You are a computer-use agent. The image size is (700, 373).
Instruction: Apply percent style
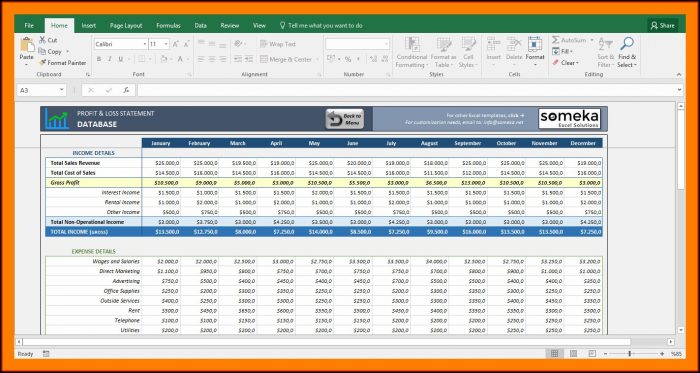(347, 59)
